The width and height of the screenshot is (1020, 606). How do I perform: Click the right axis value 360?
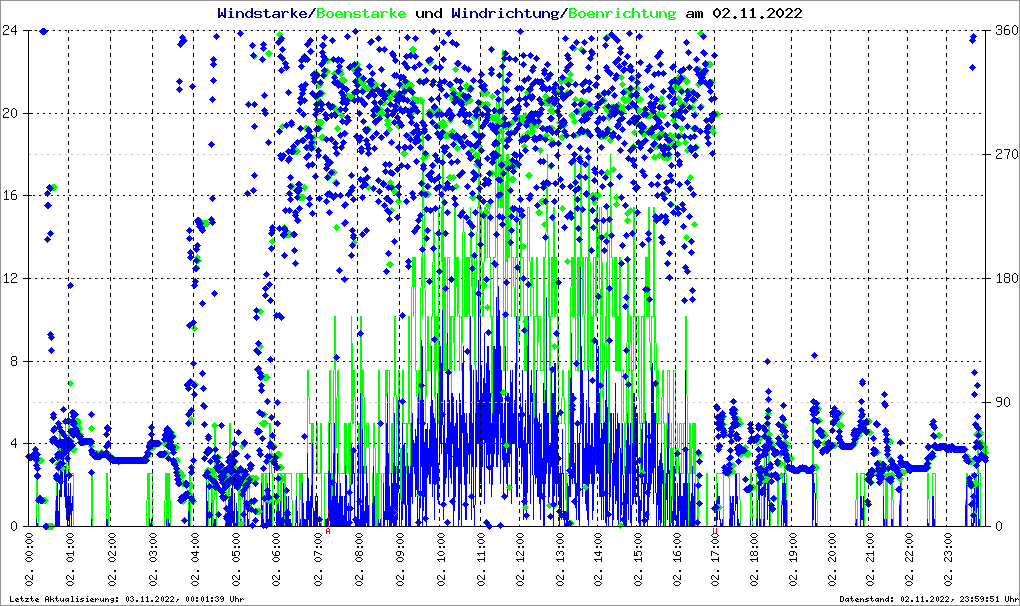1007,31
